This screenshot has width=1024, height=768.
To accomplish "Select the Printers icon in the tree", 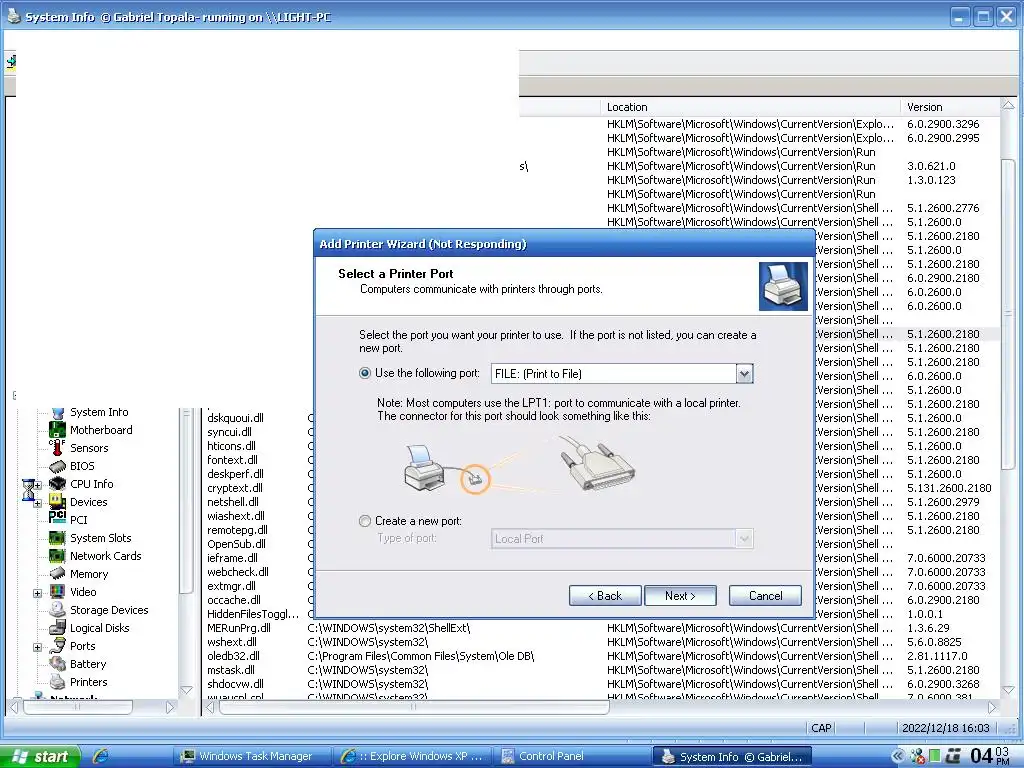I will point(57,682).
